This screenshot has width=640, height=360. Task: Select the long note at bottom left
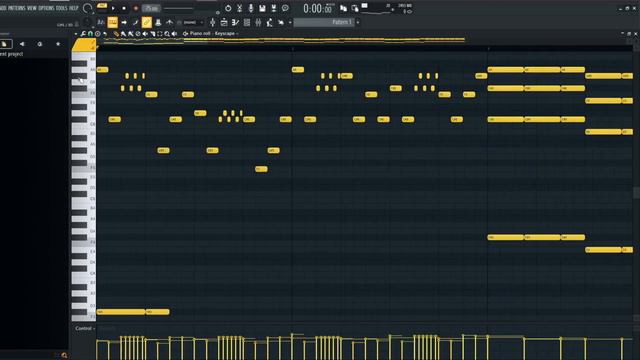pos(121,312)
